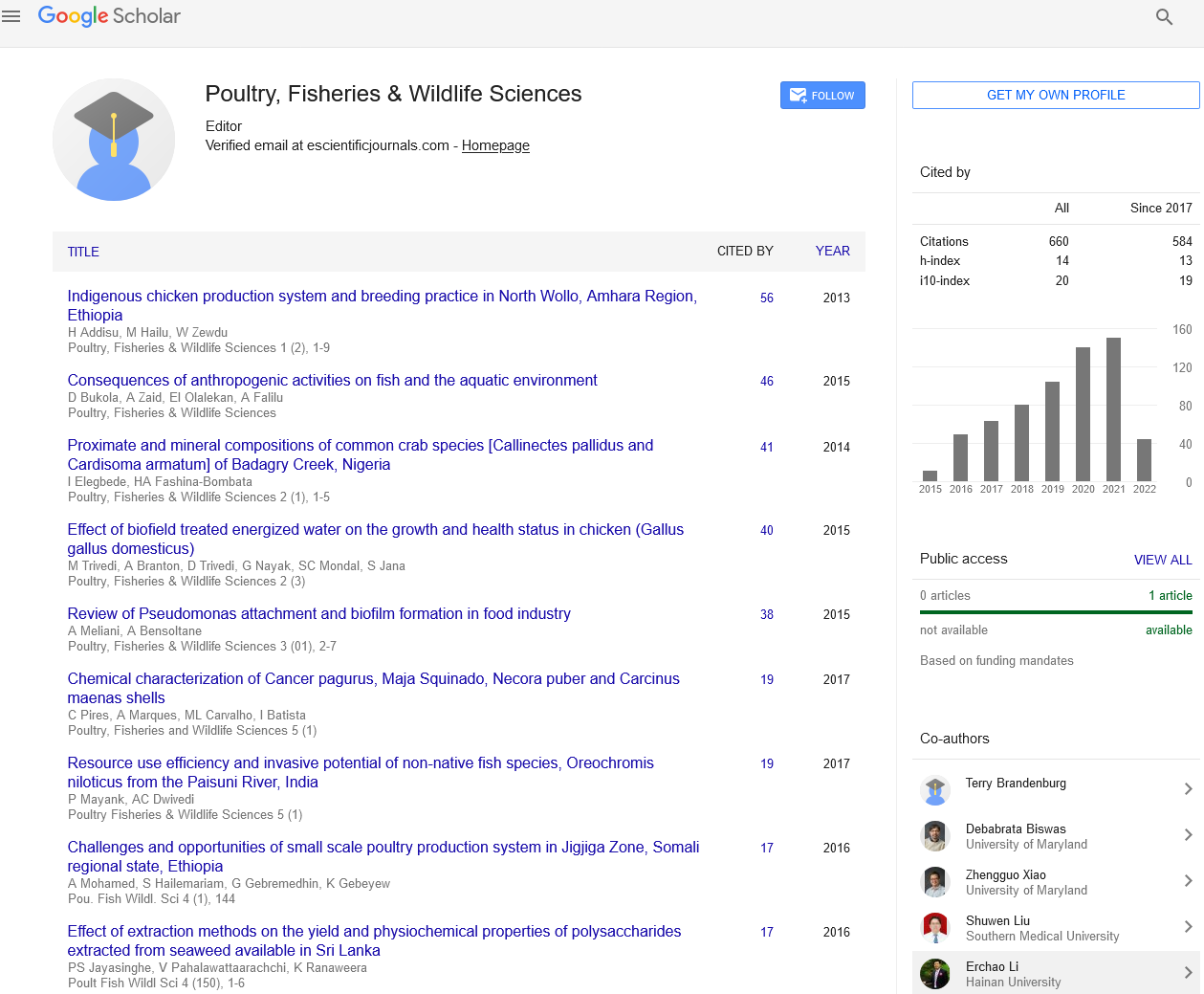Click the search magnifier icon
1204x994 pixels.
pos(1164,16)
